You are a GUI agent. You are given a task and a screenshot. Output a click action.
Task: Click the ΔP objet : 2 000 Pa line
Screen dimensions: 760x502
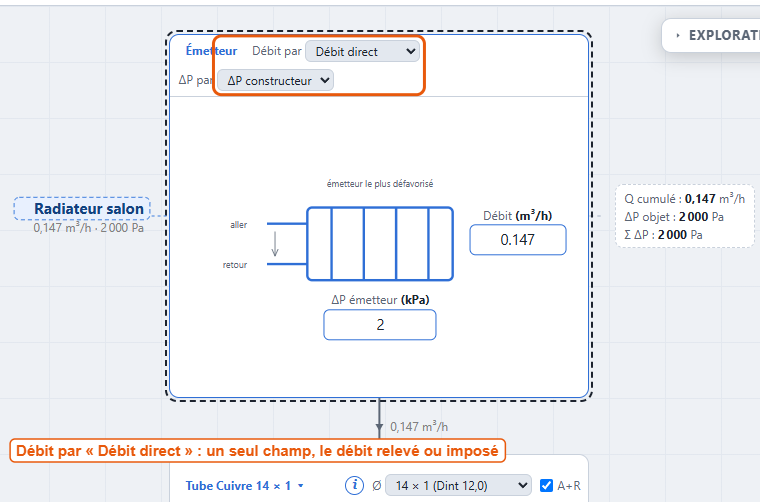pos(674,217)
